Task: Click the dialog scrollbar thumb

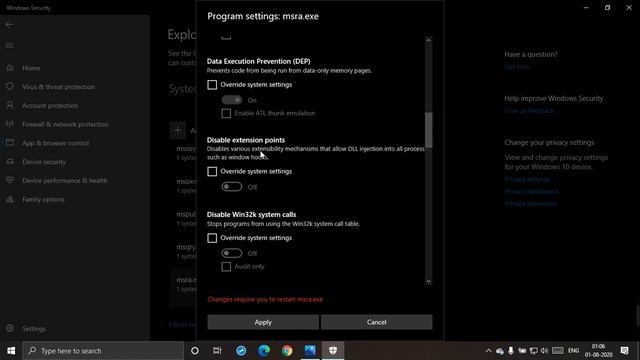Action: (x=428, y=130)
